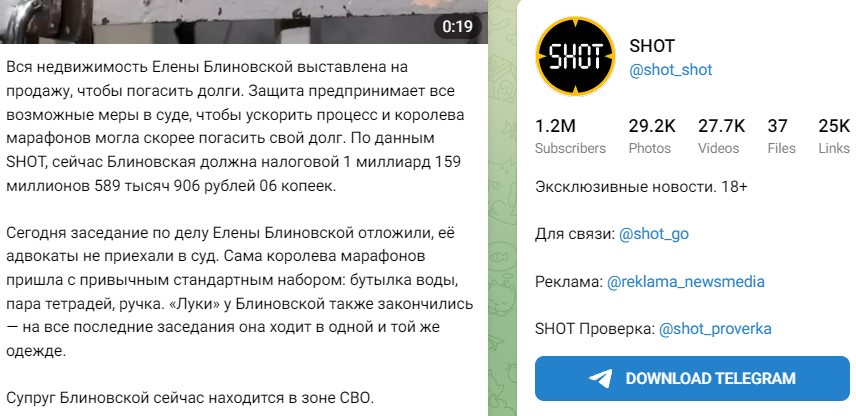Viewport: 856px width, 416px height.
Task: Click the DOWNLOAD TELEGRAM button
Action: (x=692, y=378)
